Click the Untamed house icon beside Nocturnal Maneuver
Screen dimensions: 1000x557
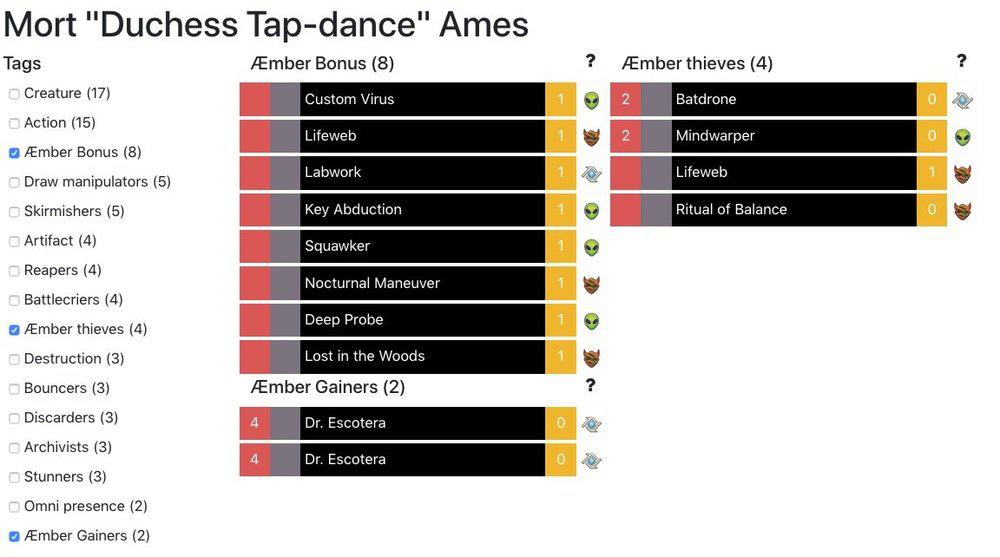[592, 284]
